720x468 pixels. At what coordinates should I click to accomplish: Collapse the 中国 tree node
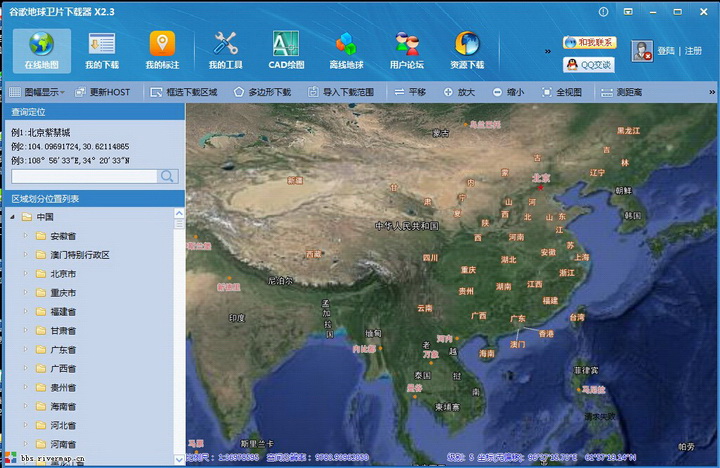pyautogui.click(x=11, y=217)
